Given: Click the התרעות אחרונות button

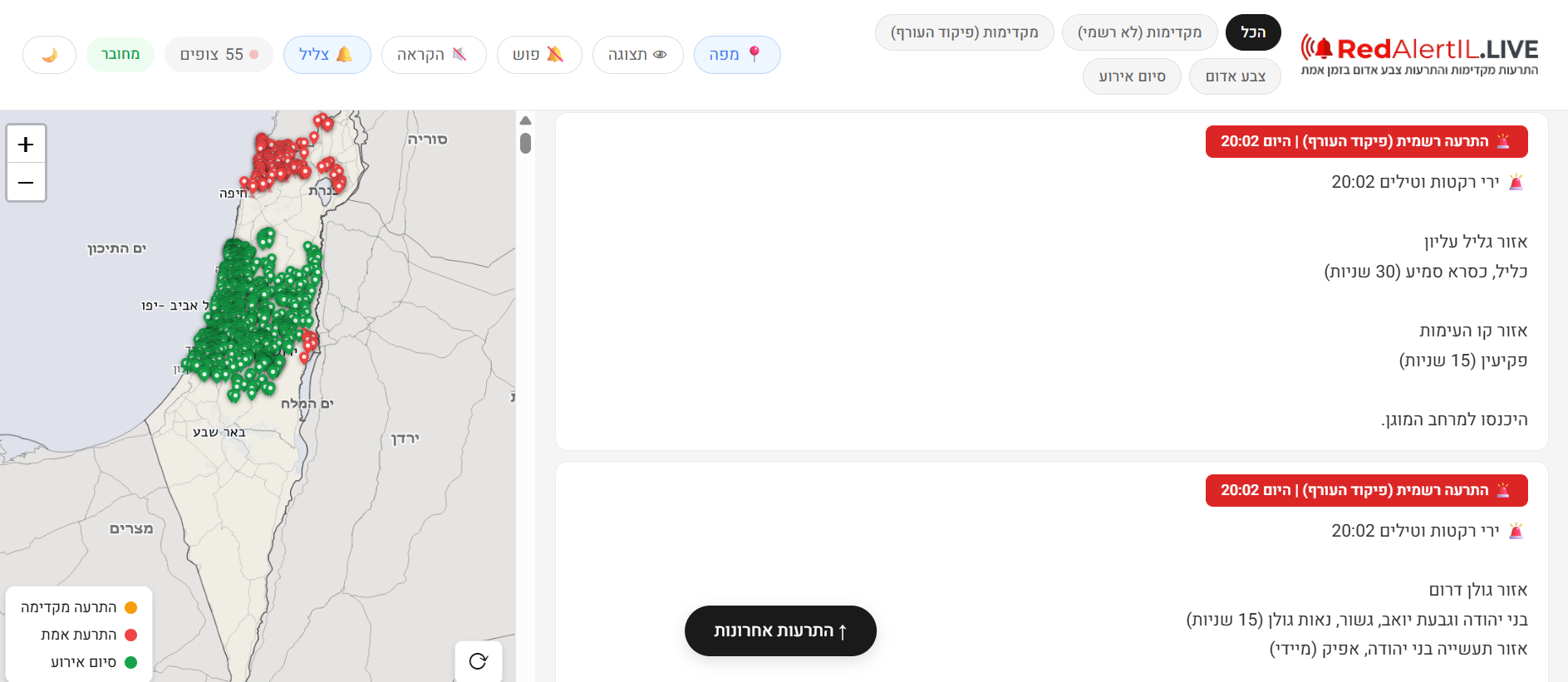Looking at the screenshot, I should [780, 631].
